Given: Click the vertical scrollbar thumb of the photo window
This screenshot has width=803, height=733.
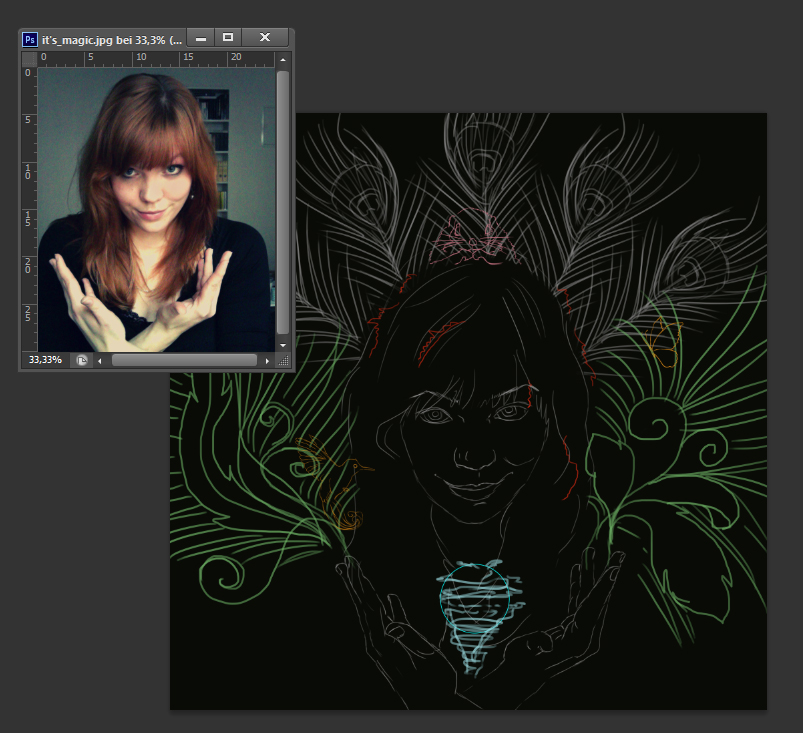Looking at the screenshot, I should pyautogui.click(x=283, y=200).
